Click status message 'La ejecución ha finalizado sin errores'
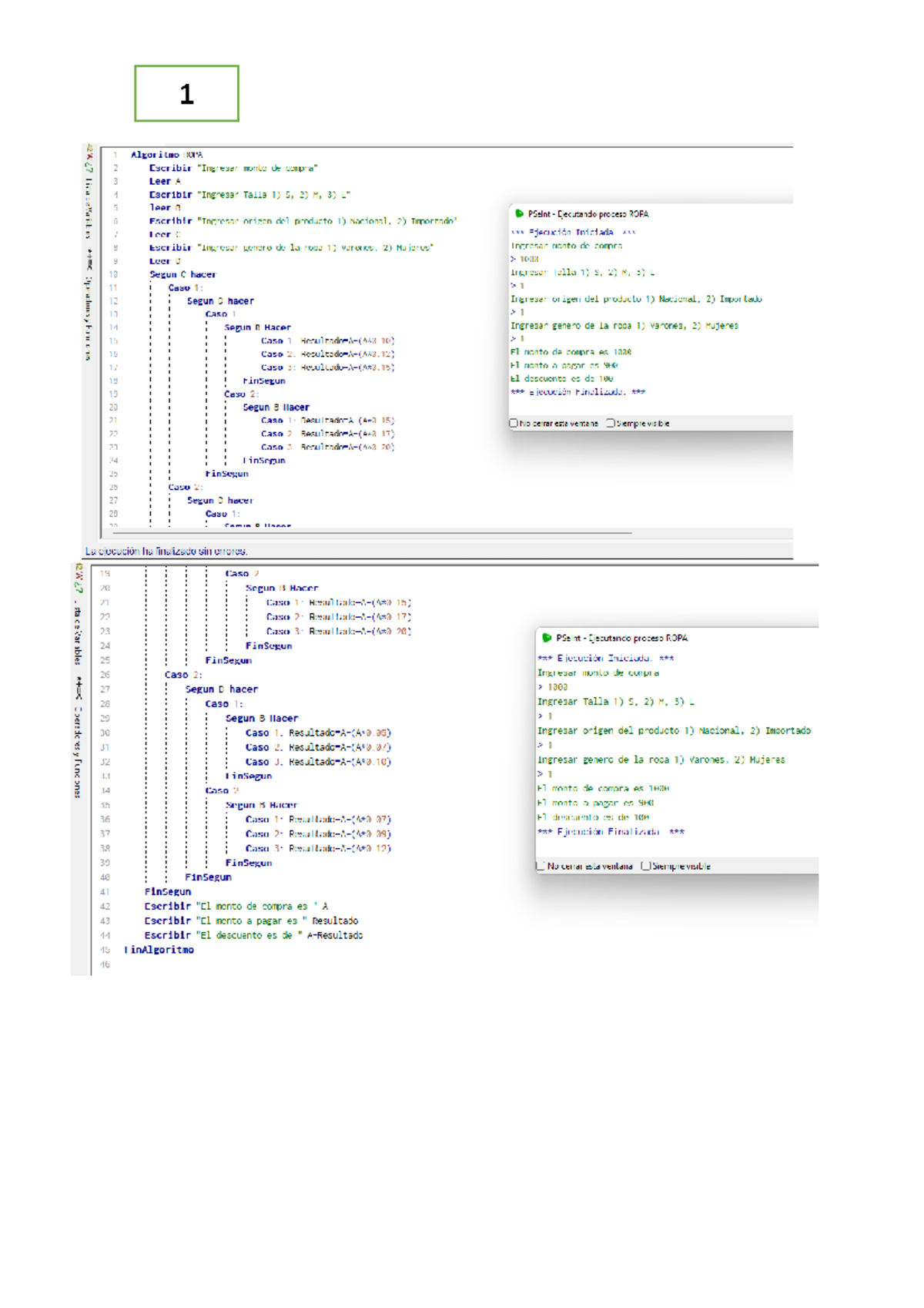Viewport: 924px width, 1308px height. click(166, 552)
